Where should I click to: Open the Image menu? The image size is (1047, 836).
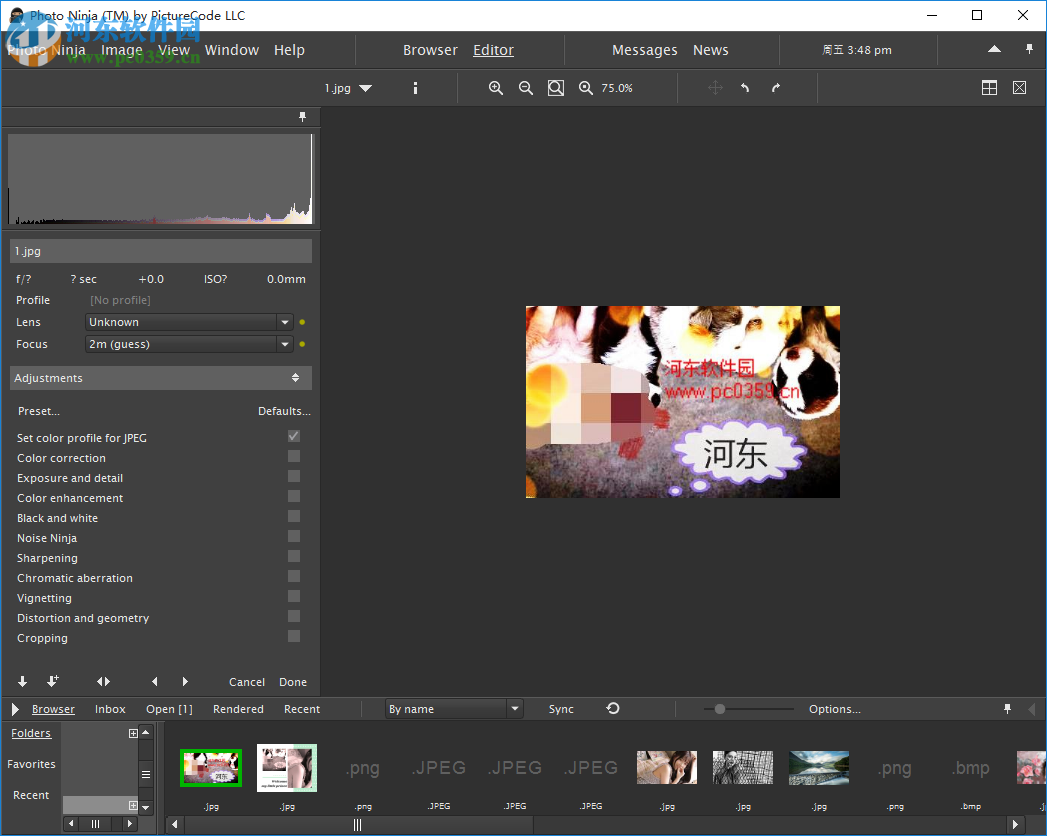(121, 50)
